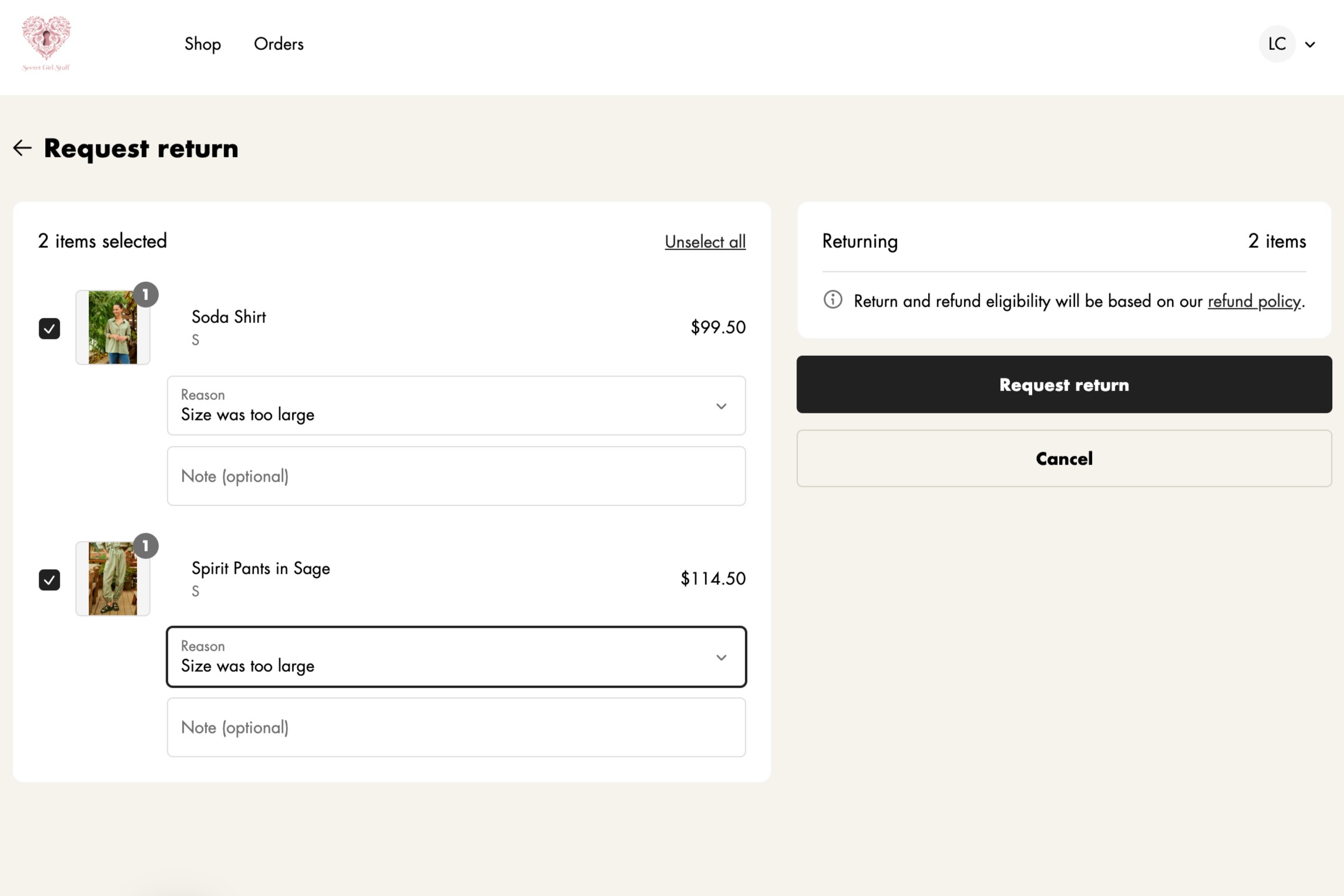
Task: Click the back arrow beside Request return
Action: pos(22,148)
